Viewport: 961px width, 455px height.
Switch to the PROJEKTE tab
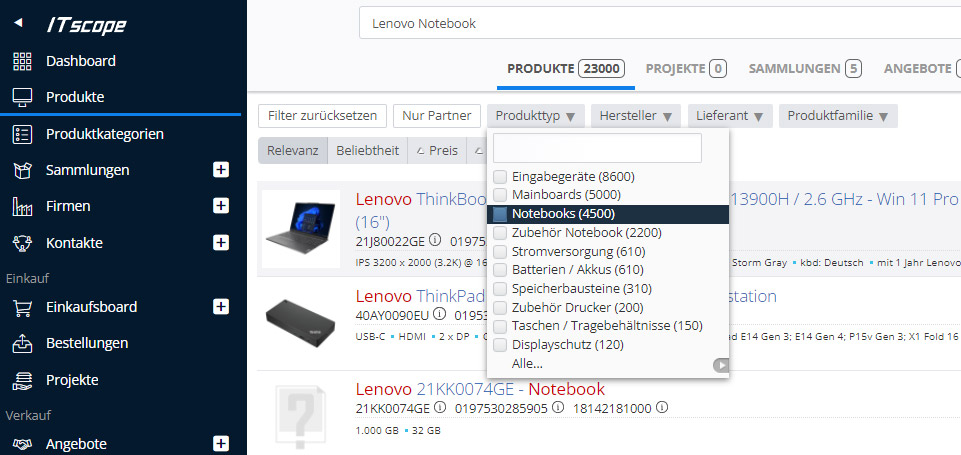click(x=686, y=69)
